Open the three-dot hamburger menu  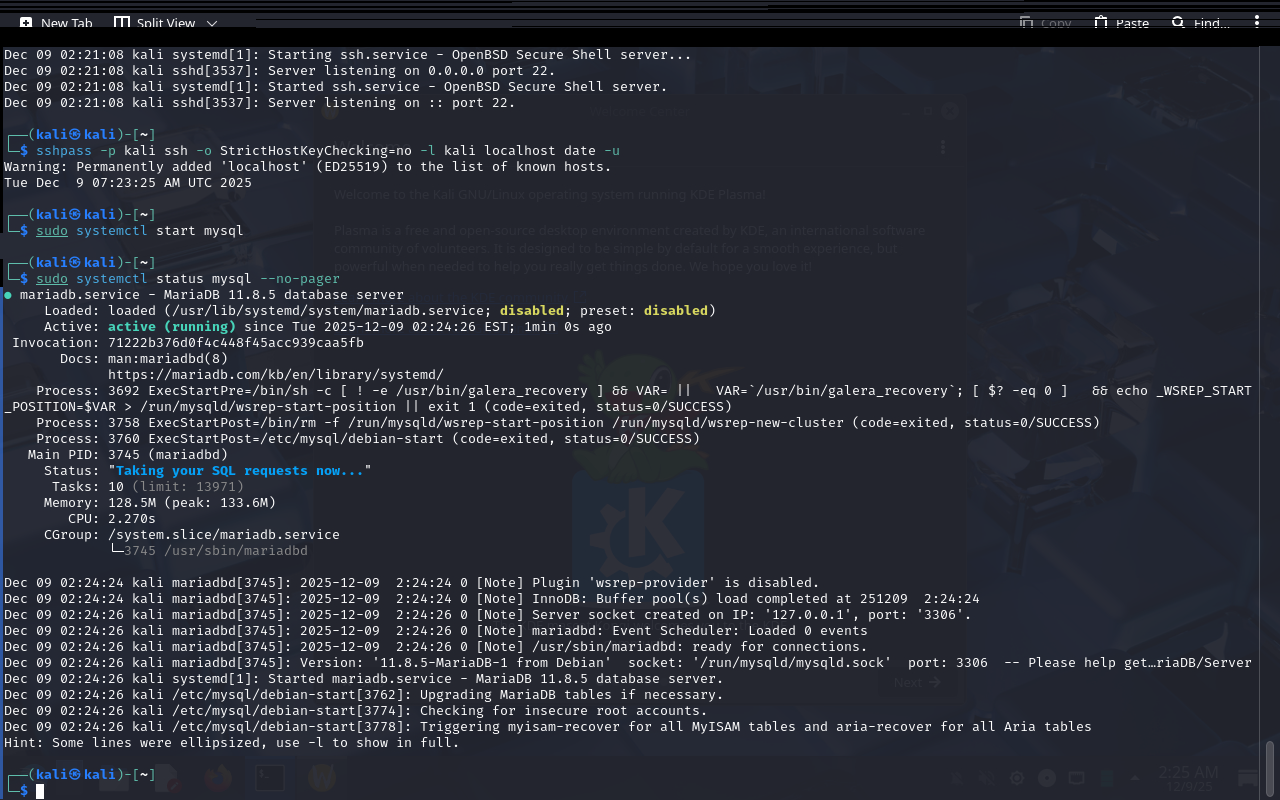[x=1257, y=23]
